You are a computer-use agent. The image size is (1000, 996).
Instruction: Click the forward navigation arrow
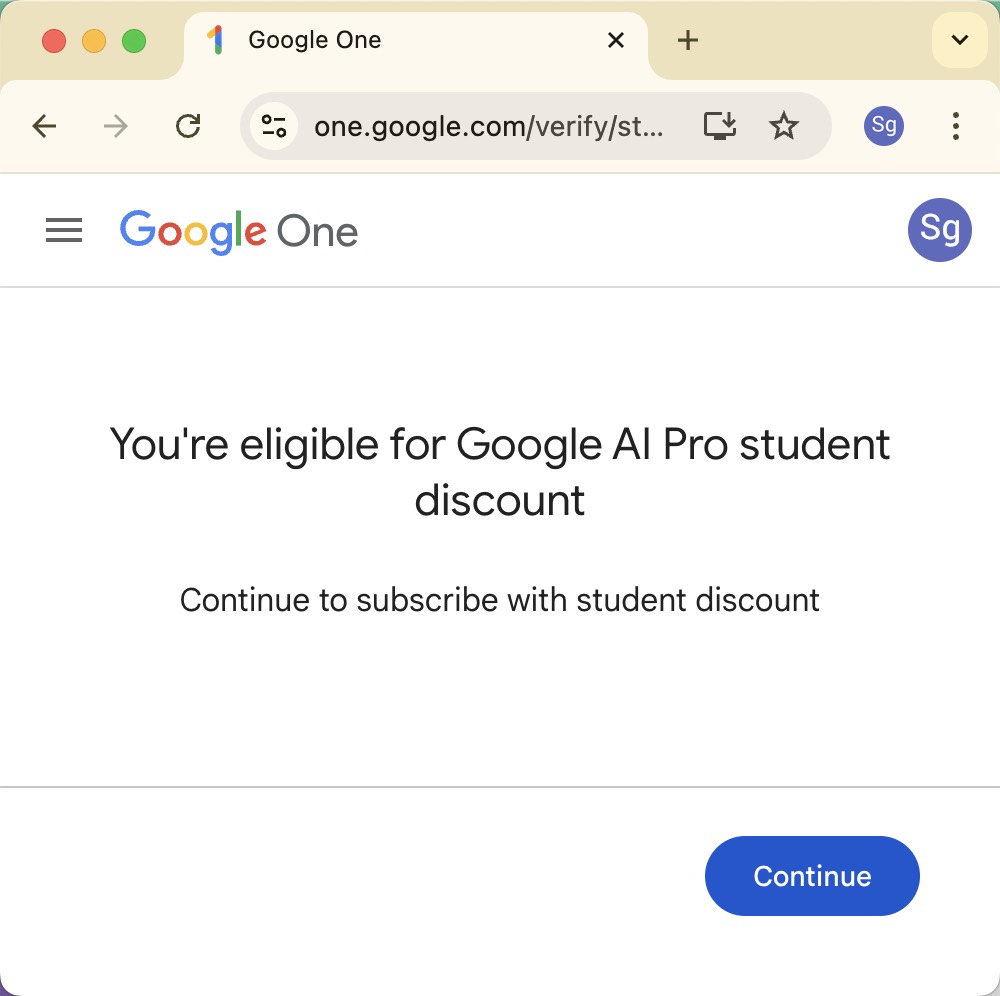tap(115, 126)
